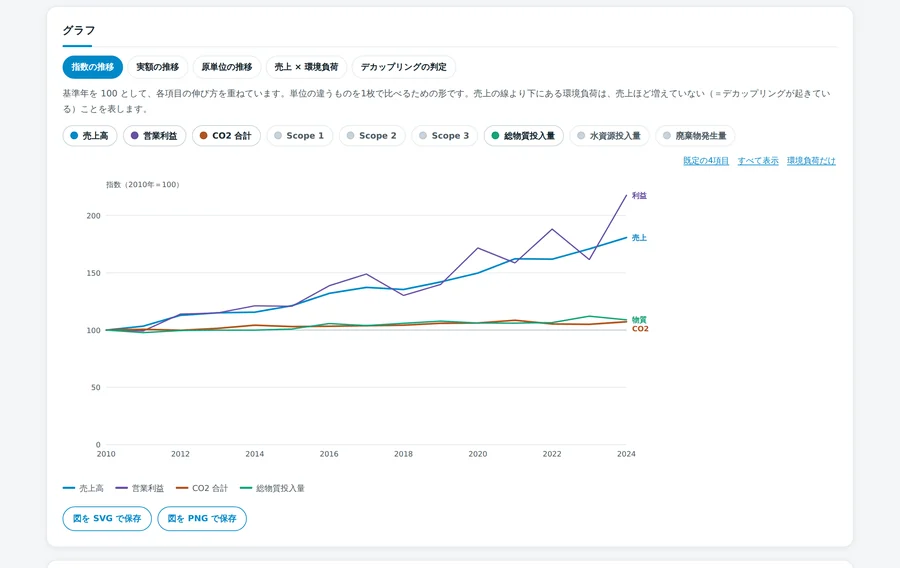
Task: Click the 売上高 entry in the chart legend
Action: (83, 488)
